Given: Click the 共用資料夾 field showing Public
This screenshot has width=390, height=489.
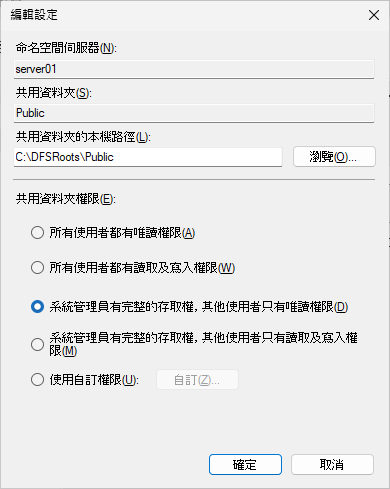Looking at the screenshot, I should (x=194, y=113).
